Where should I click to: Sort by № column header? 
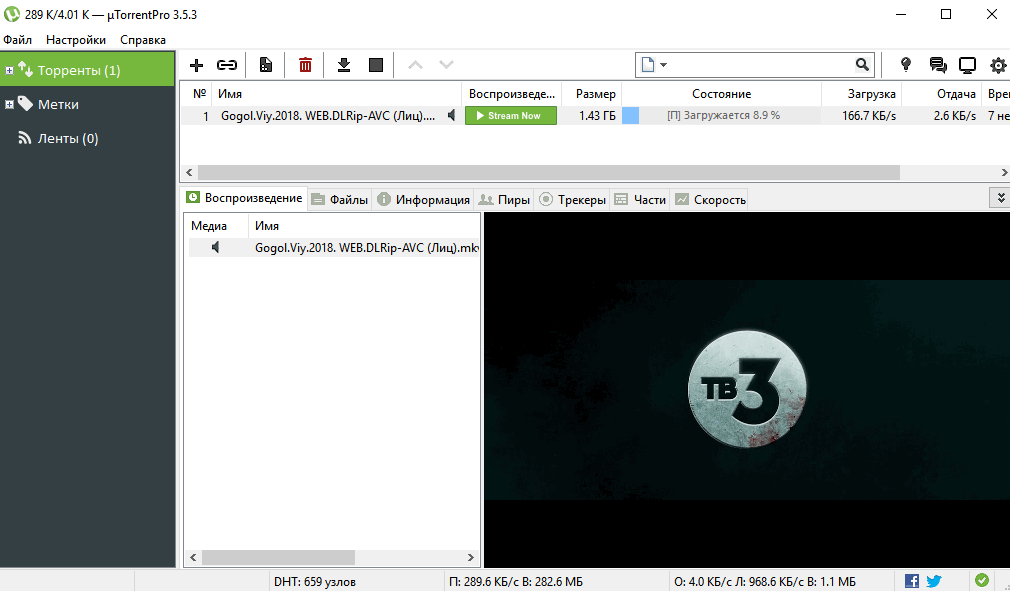[196, 94]
